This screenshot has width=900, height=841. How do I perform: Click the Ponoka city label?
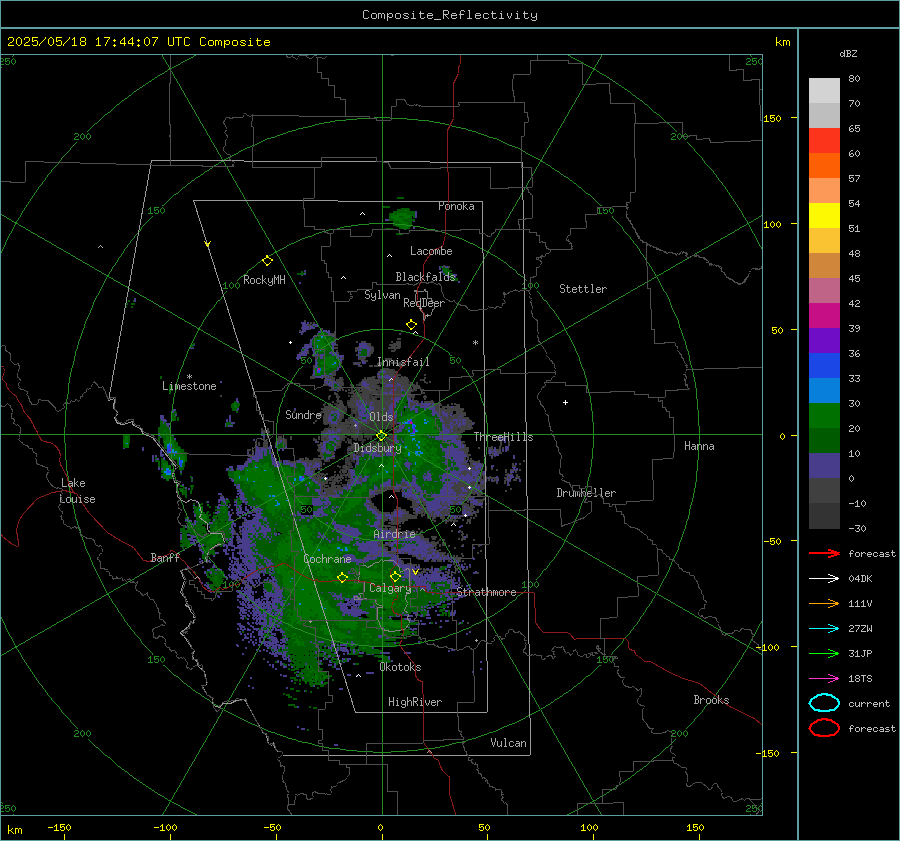point(456,206)
